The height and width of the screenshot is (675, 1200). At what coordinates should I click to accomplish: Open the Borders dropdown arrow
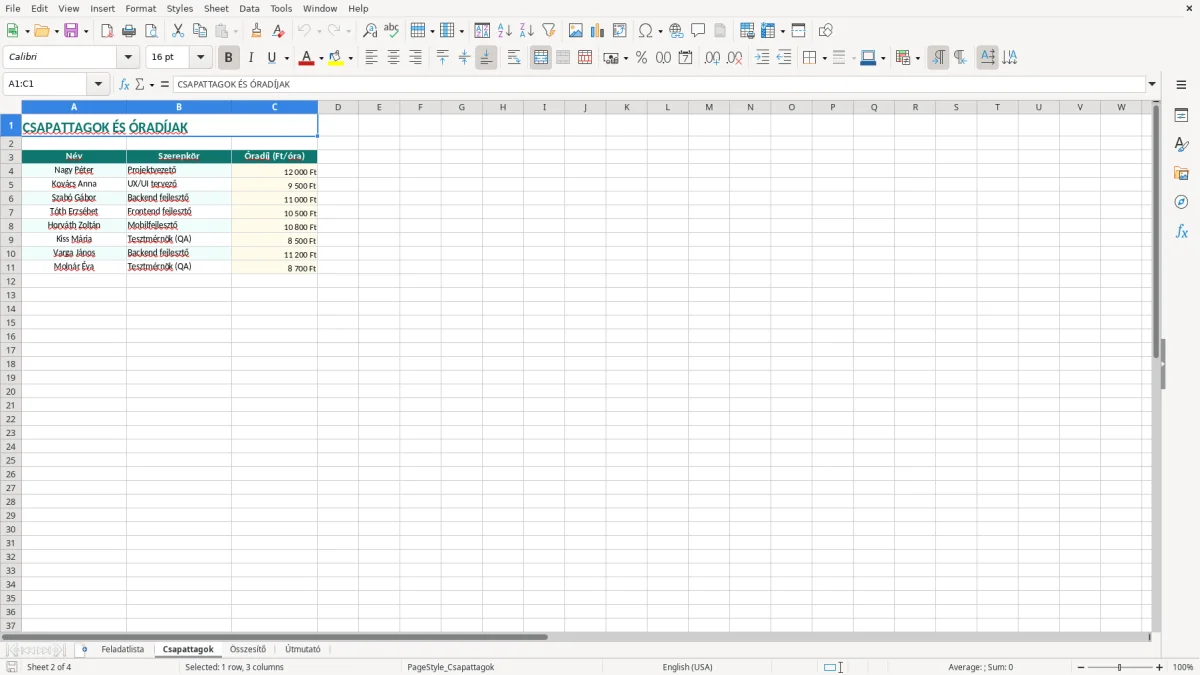(x=824, y=59)
